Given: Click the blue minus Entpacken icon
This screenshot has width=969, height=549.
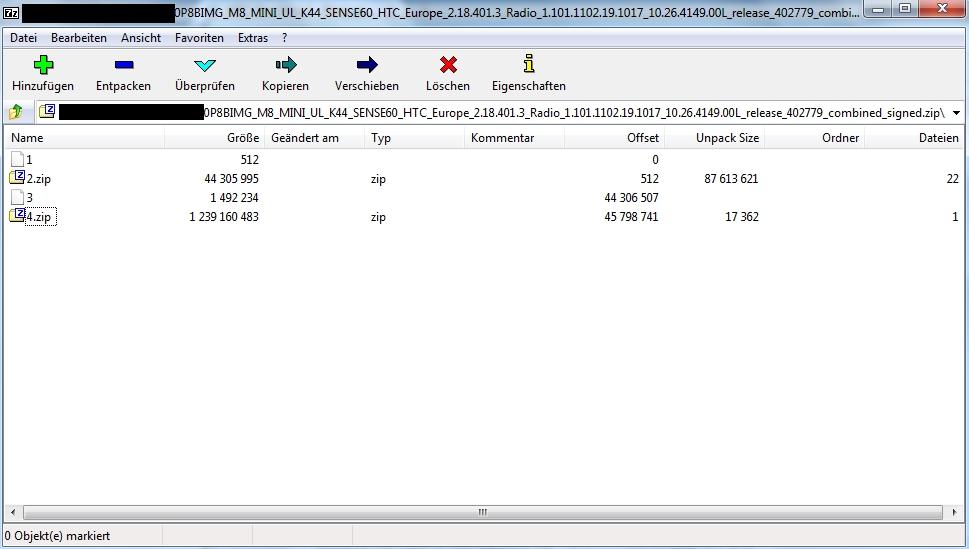Looking at the screenshot, I should pos(123,65).
